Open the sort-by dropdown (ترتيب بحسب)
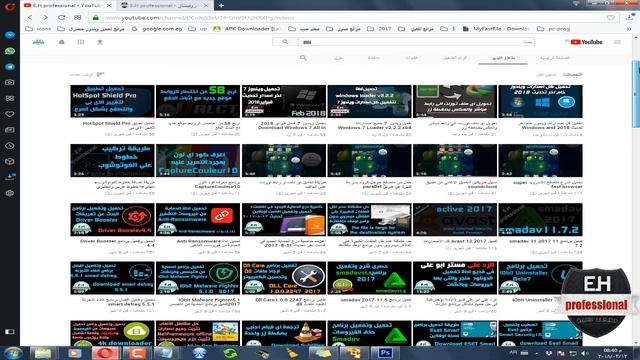The height and width of the screenshot is (360, 640). pos(86,74)
